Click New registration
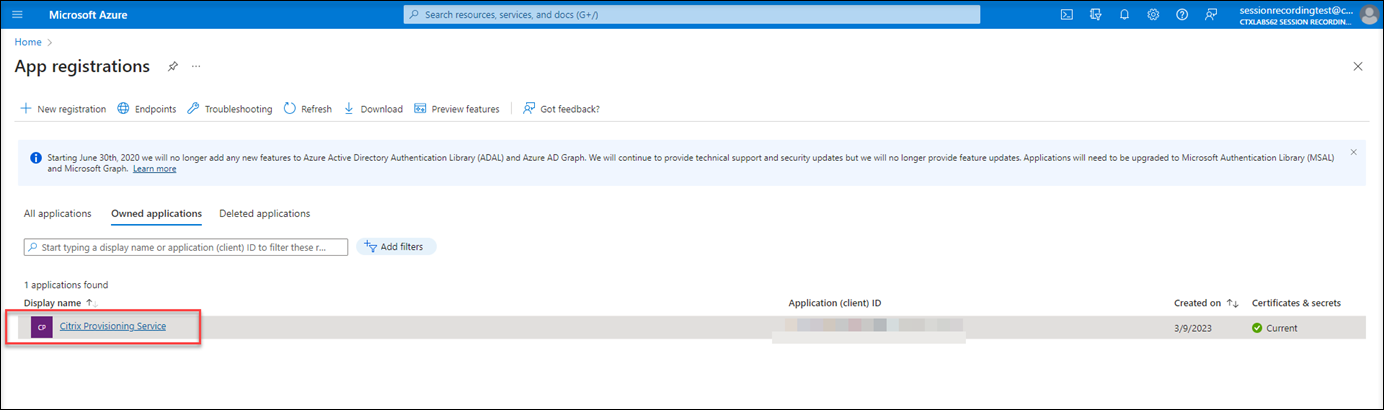 63,109
